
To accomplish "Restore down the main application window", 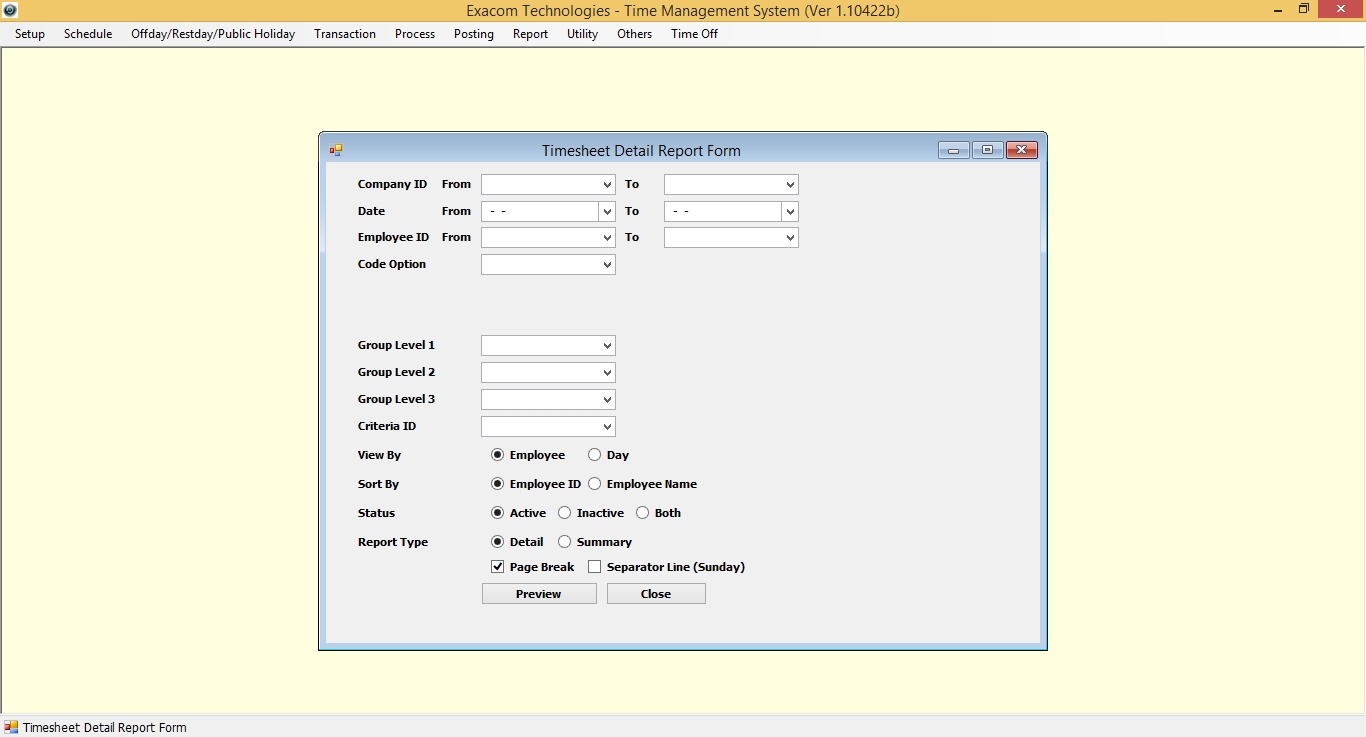I will [x=1303, y=10].
